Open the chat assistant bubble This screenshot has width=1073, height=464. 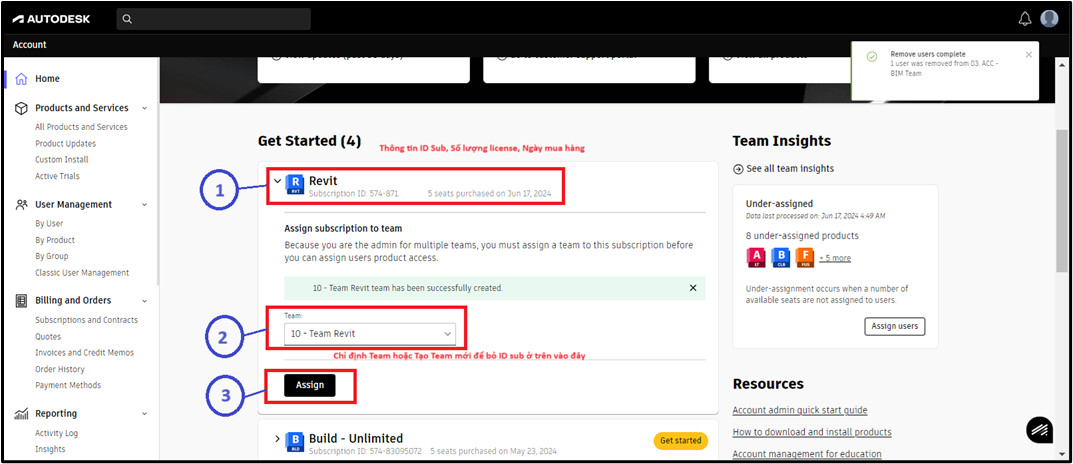click(x=1039, y=430)
